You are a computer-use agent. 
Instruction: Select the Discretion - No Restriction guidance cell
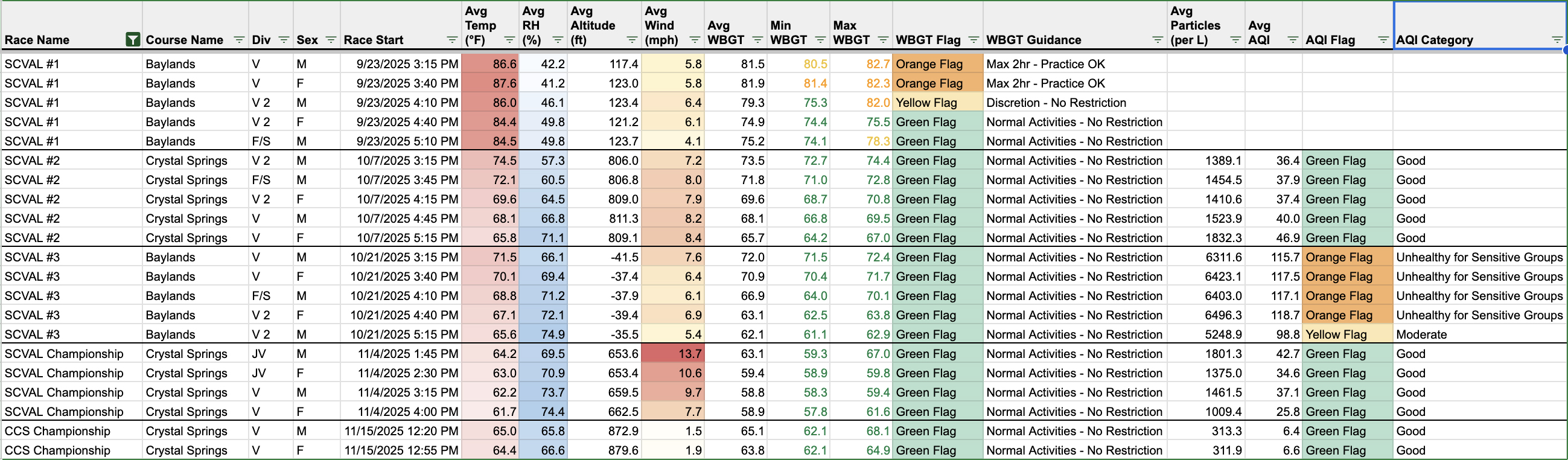pos(1074,103)
